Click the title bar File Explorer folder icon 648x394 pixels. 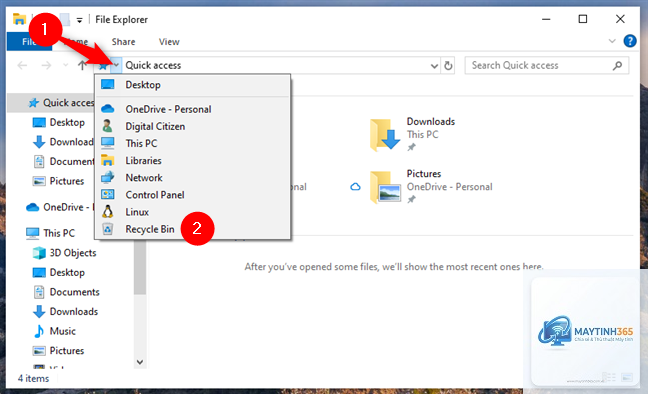coord(19,19)
